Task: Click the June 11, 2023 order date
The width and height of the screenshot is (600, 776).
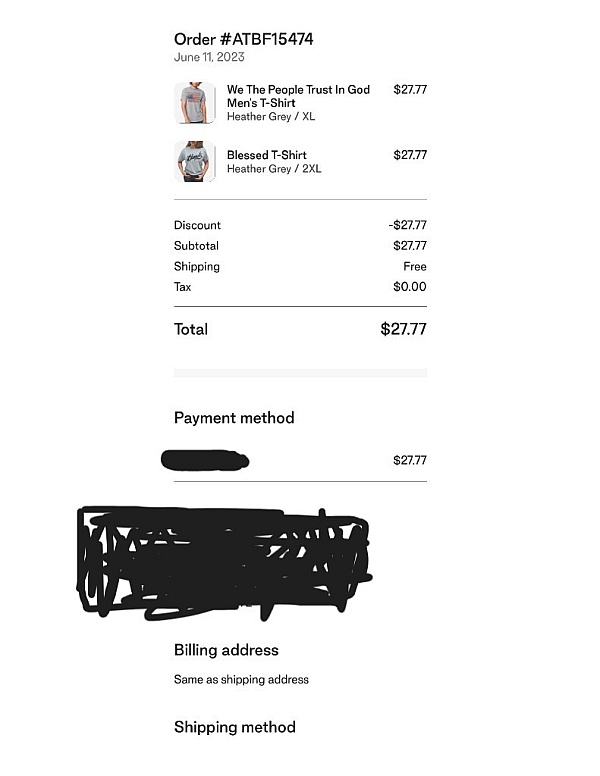Action: tap(209, 57)
